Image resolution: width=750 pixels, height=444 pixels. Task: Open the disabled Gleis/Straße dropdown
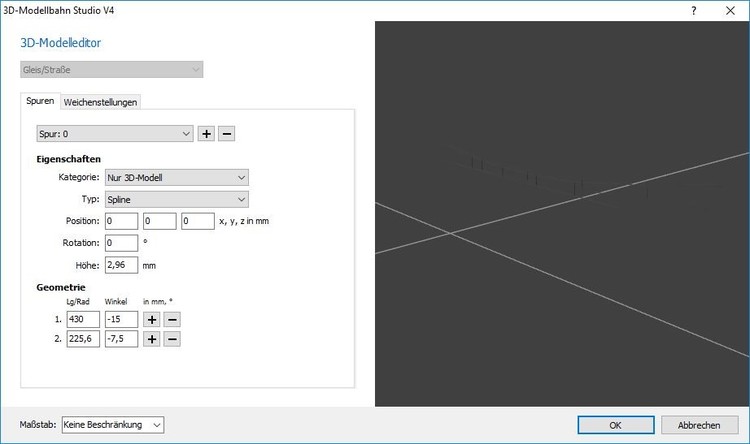click(x=111, y=69)
